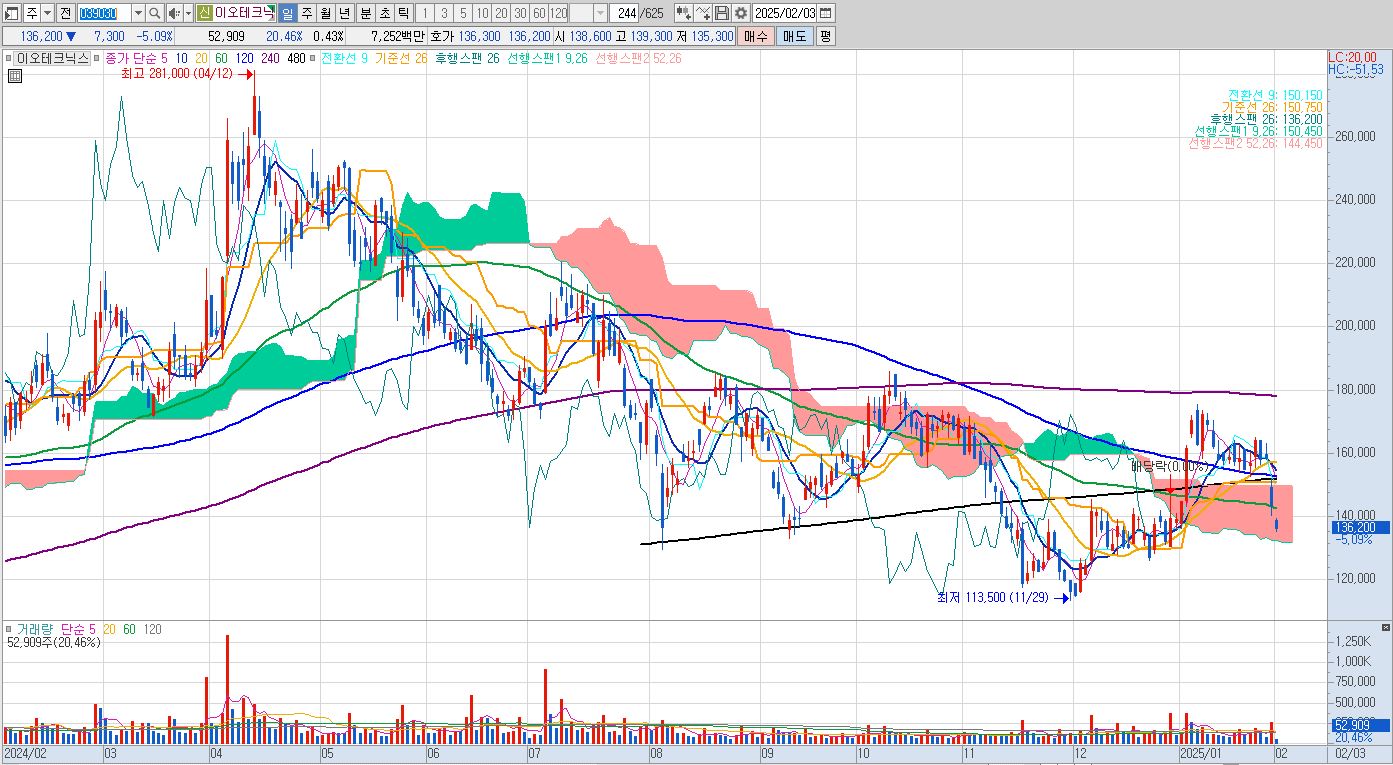
Task: Click the 매수 buy button
Action: [x=756, y=36]
